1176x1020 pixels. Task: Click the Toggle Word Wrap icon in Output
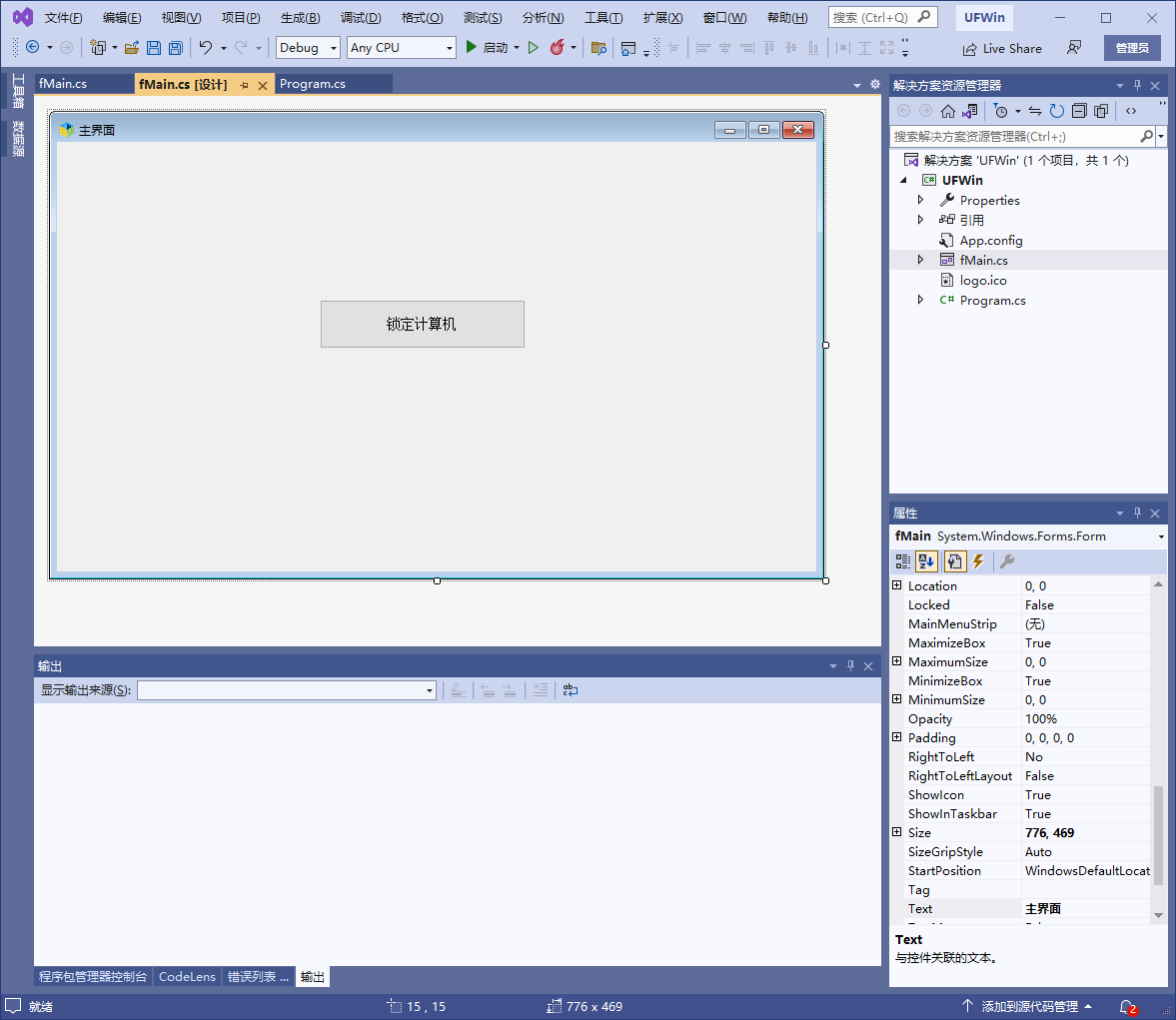570,690
